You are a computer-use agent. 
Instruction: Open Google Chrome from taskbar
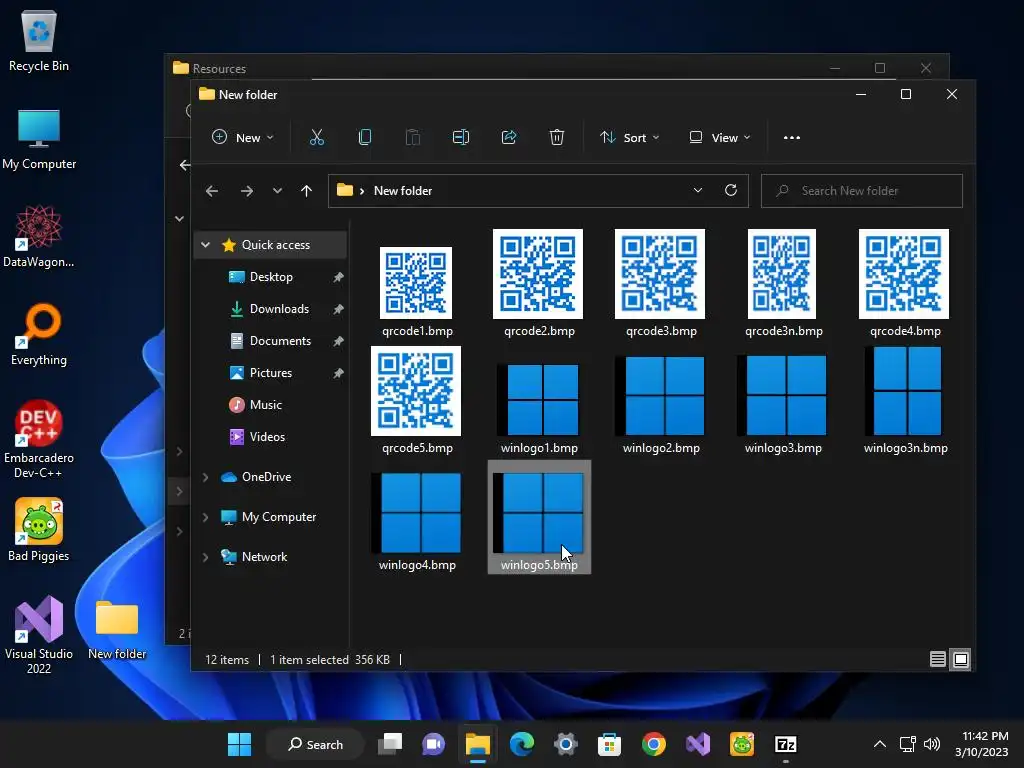[654, 744]
